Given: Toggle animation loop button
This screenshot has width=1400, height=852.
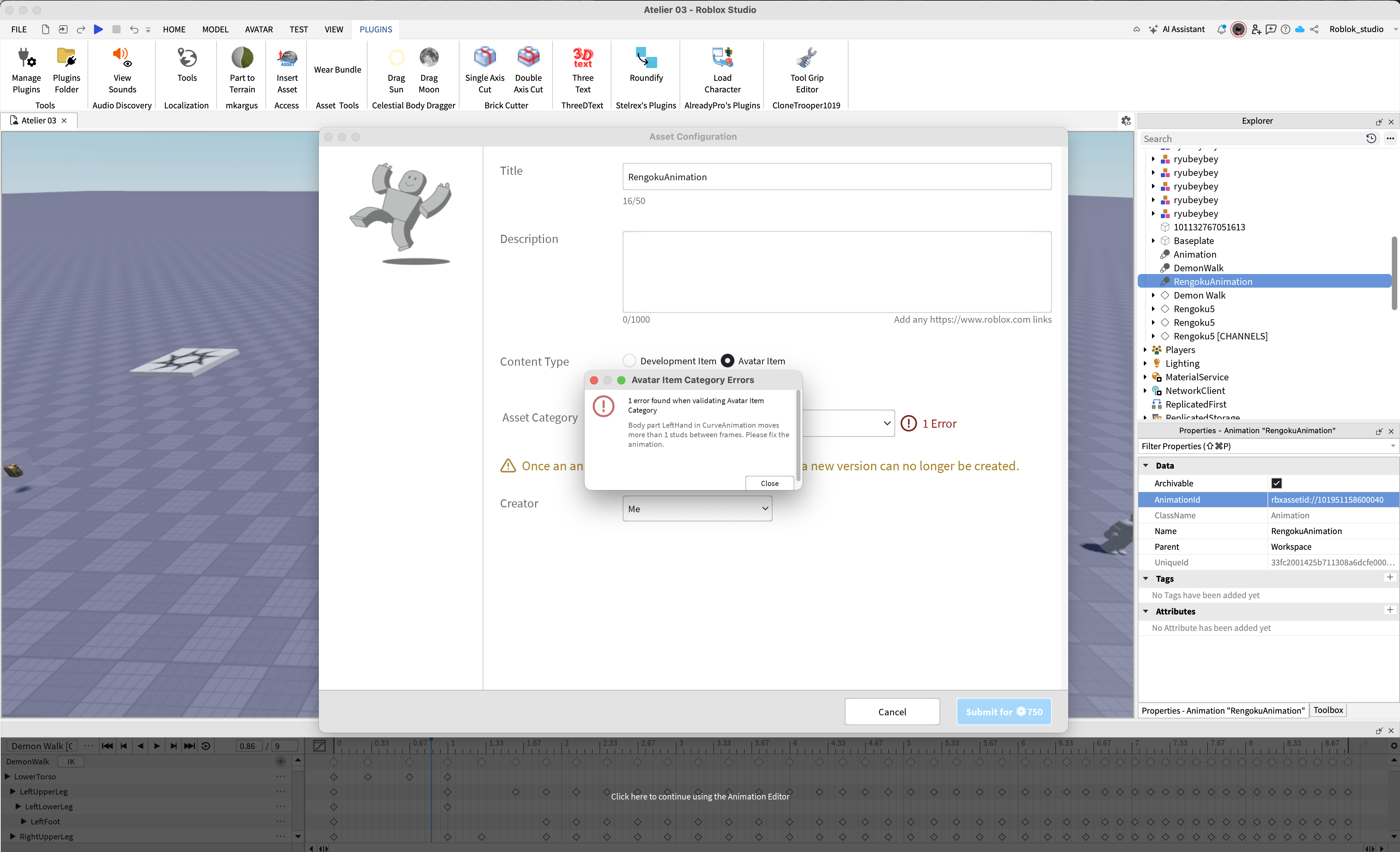Looking at the screenshot, I should click(x=206, y=746).
